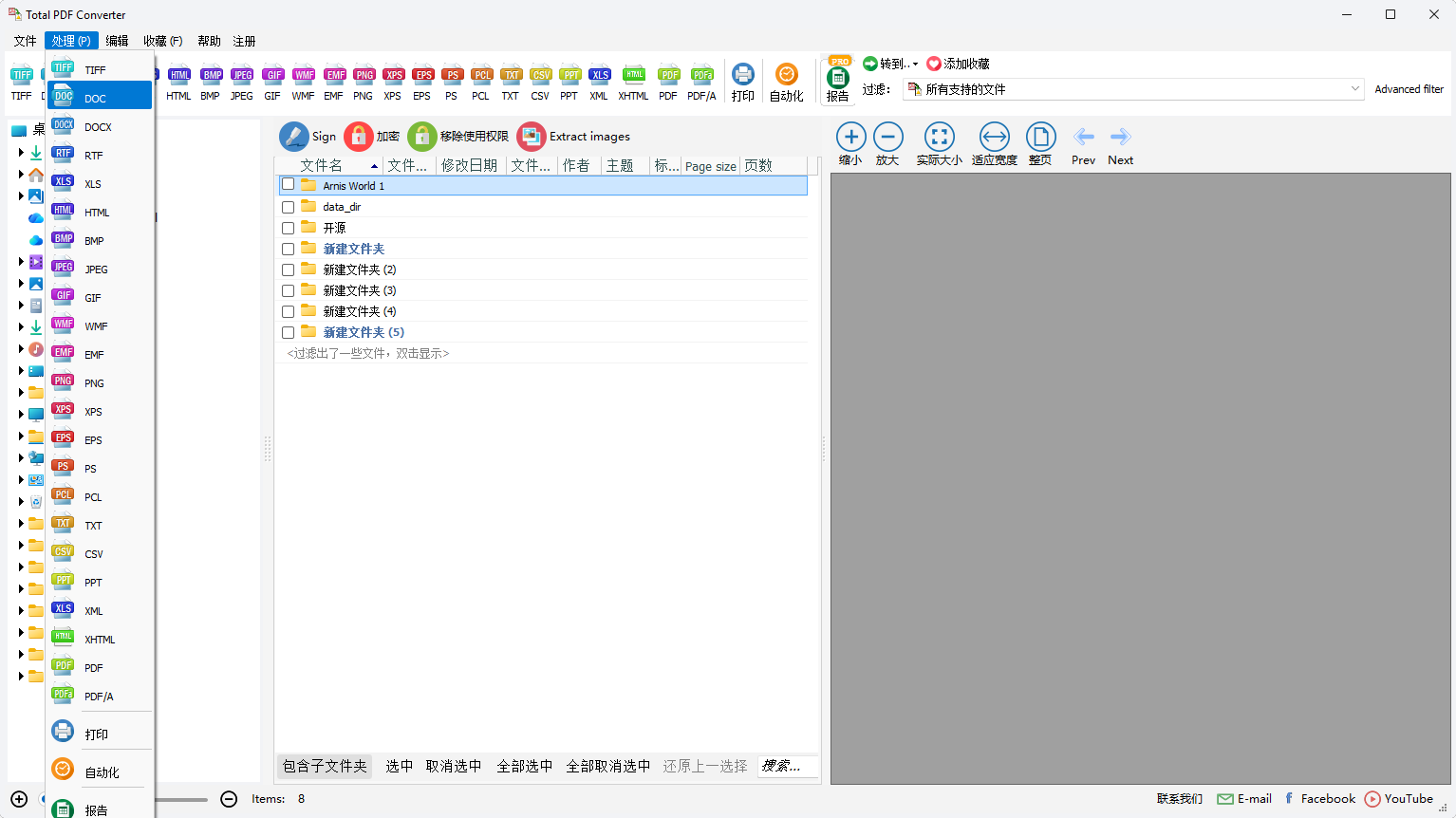Click the TXT convert icon in toolbar
Screen dimensions: 1456x818
point(511,76)
